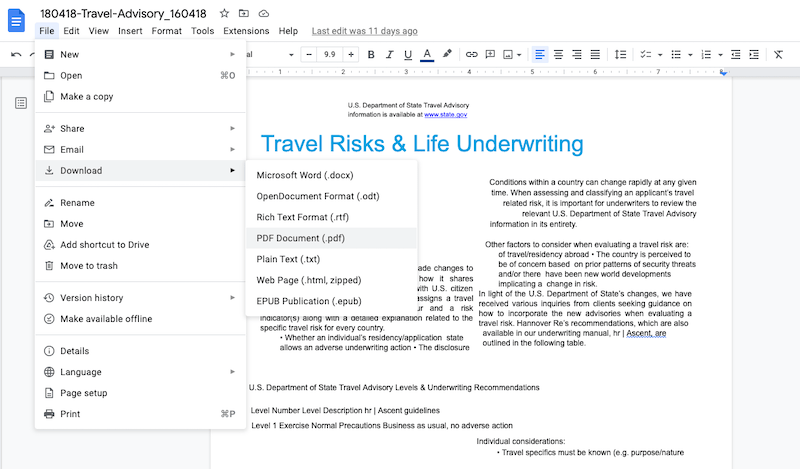Toggle underline formatting
Viewport: 800px width, 469px height.
[408, 55]
